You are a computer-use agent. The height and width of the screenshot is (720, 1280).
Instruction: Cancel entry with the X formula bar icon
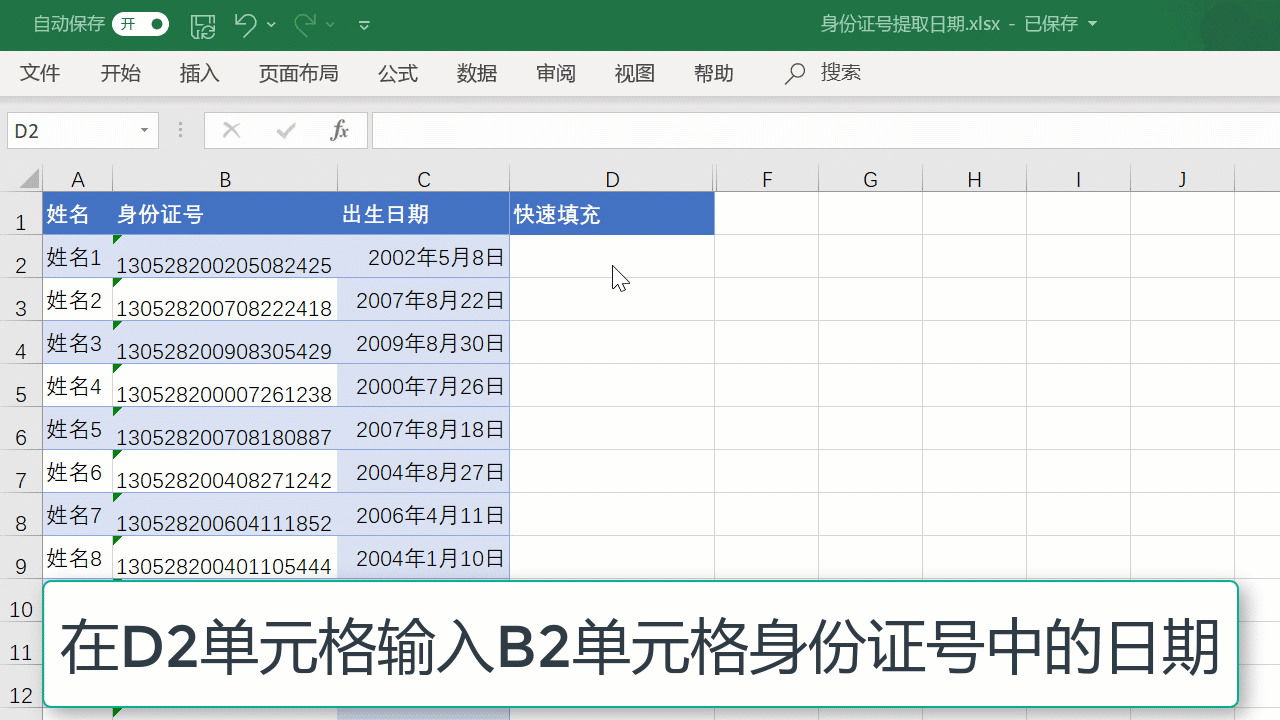231,130
